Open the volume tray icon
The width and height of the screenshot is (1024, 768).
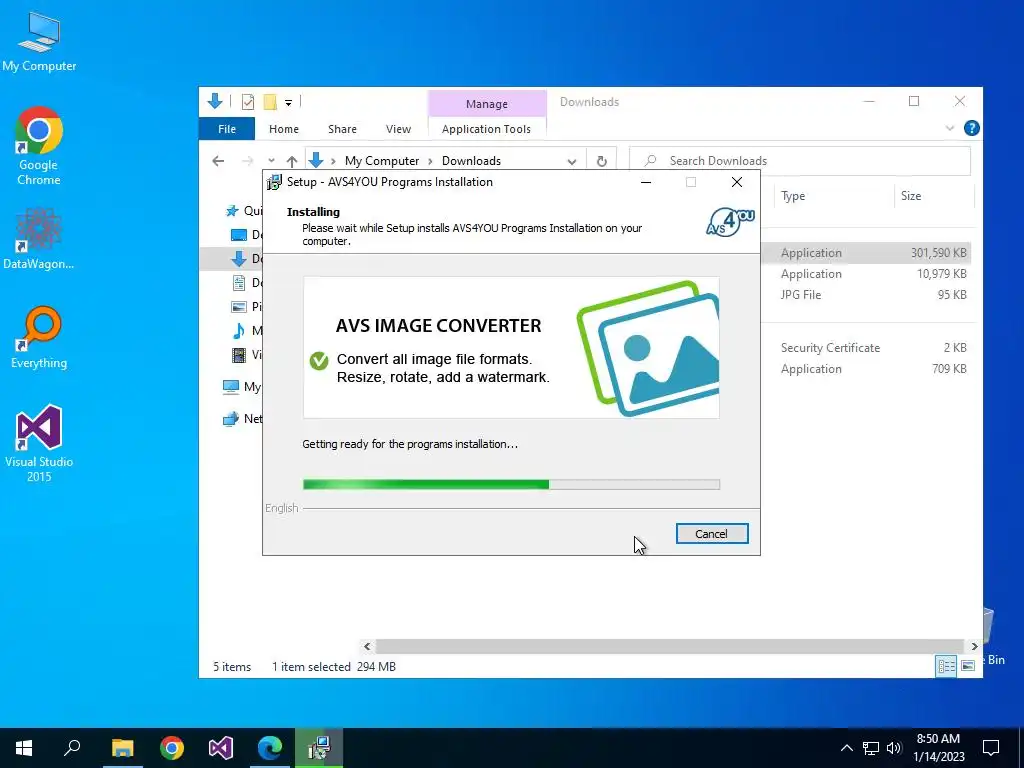[x=894, y=748]
